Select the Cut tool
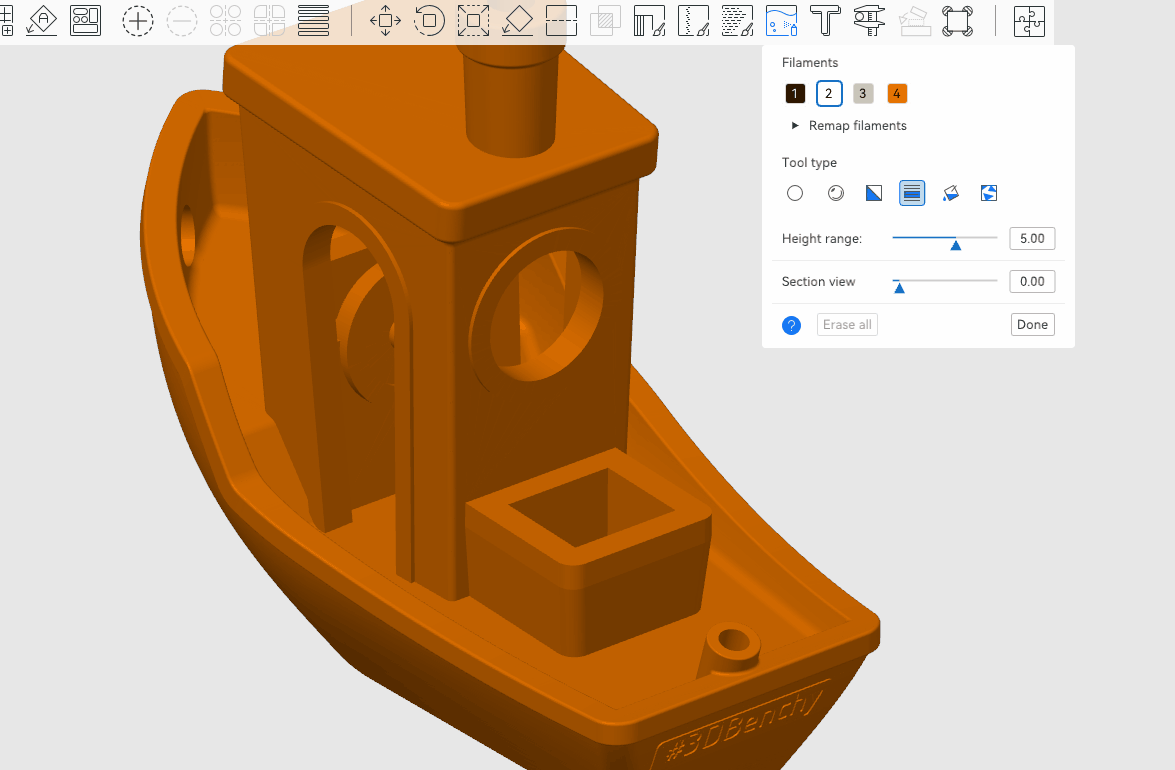The image size is (1175, 770). pos(561,20)
